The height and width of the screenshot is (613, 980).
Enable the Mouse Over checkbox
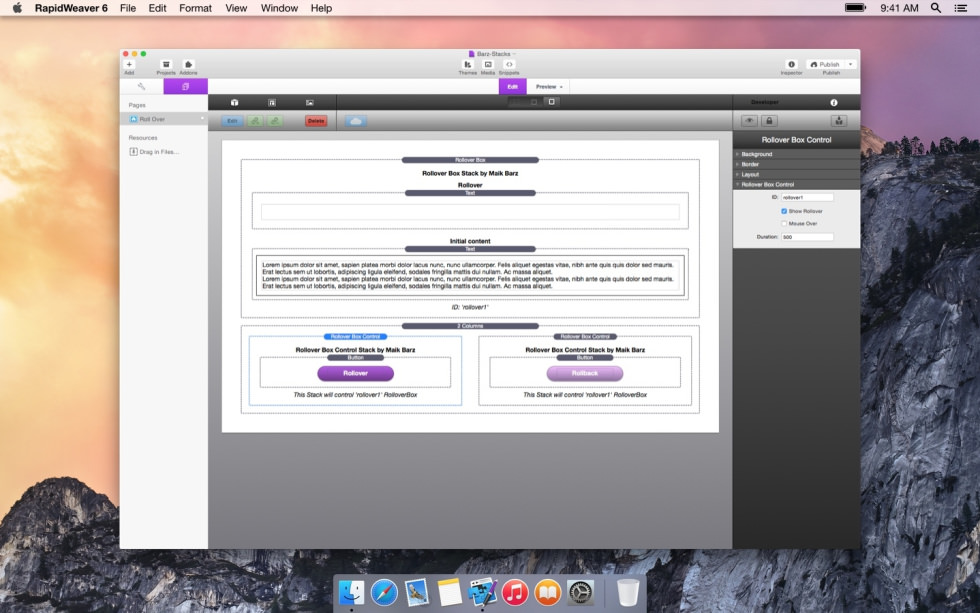point(784,224)
